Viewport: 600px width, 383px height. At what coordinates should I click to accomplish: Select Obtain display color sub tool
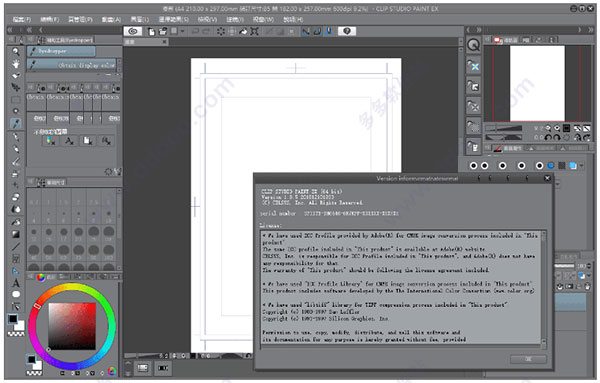pyautogui.click(x=72, y=65)
